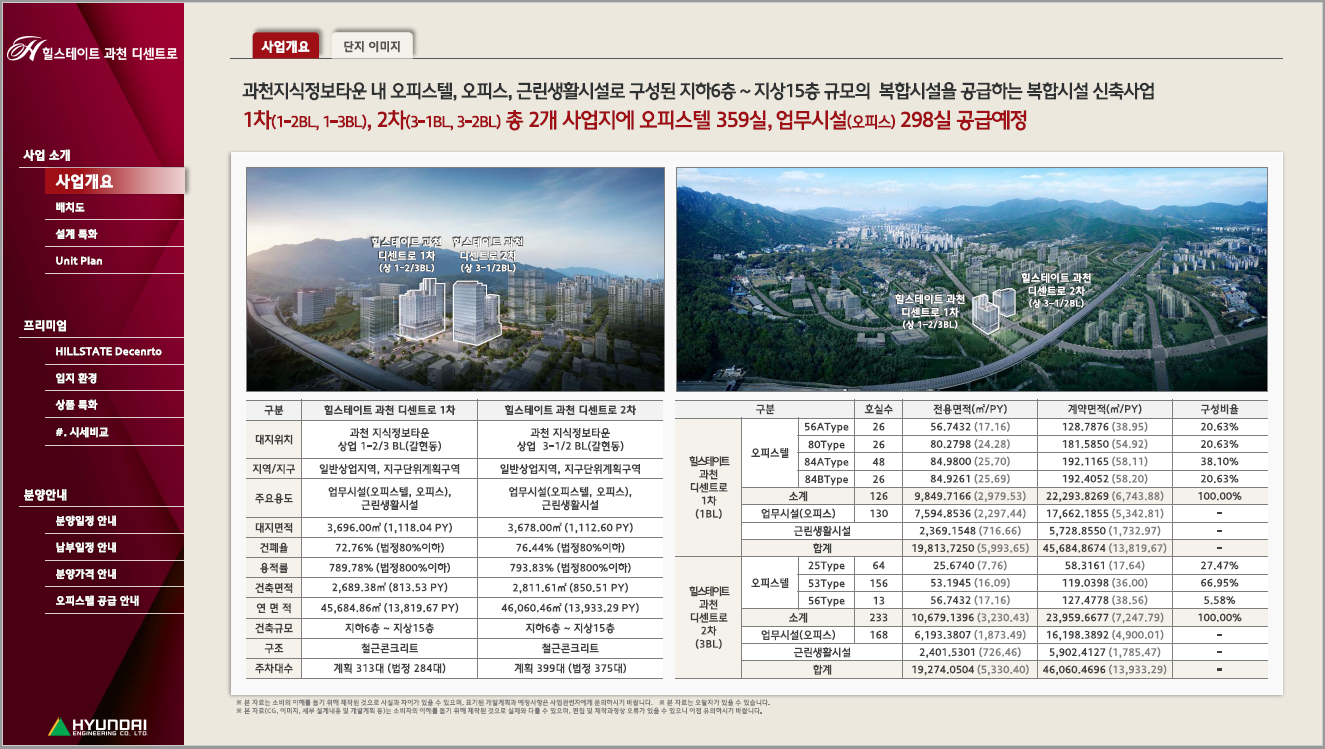Viewport: 1325px width, 749px height.
Task: Click the 대지위치 row header
Action: pyautogui.click(x=274, y=439)
